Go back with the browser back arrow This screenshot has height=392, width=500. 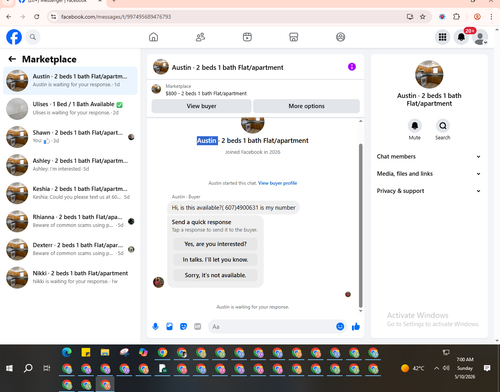click(9, 17)
